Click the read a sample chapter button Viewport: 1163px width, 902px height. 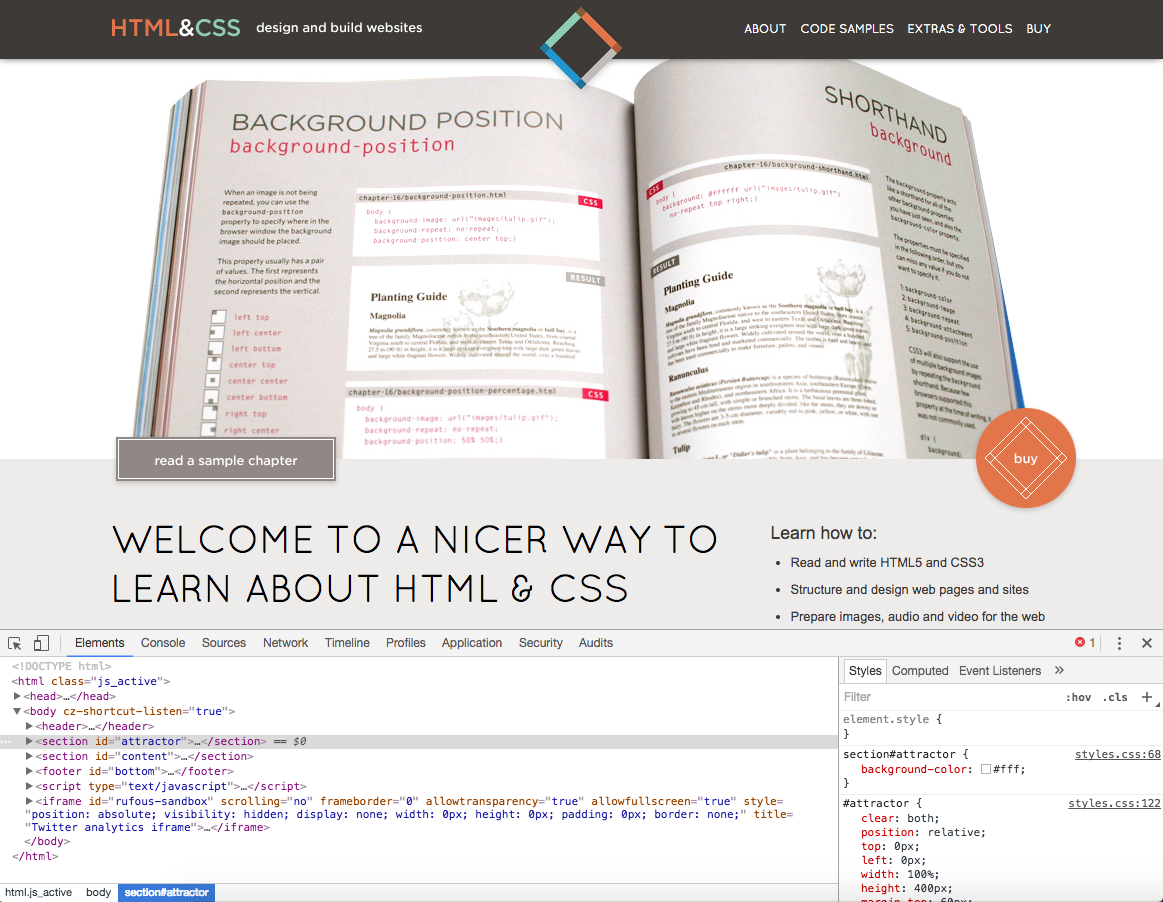(226, 460)
